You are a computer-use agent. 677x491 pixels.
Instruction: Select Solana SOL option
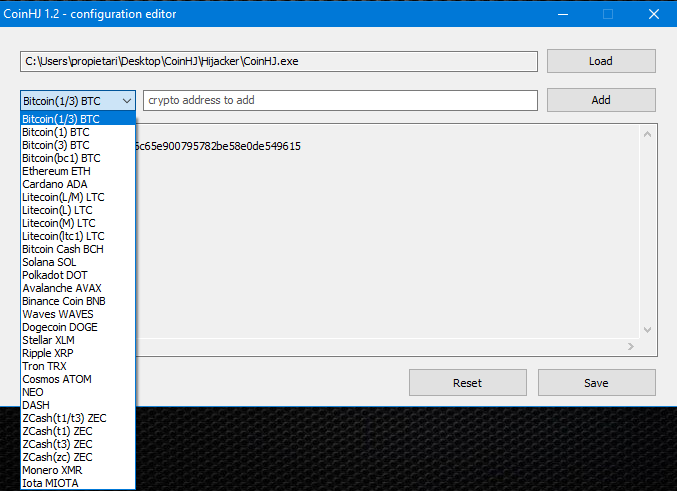pyautogui.click(x=78, y=262)
